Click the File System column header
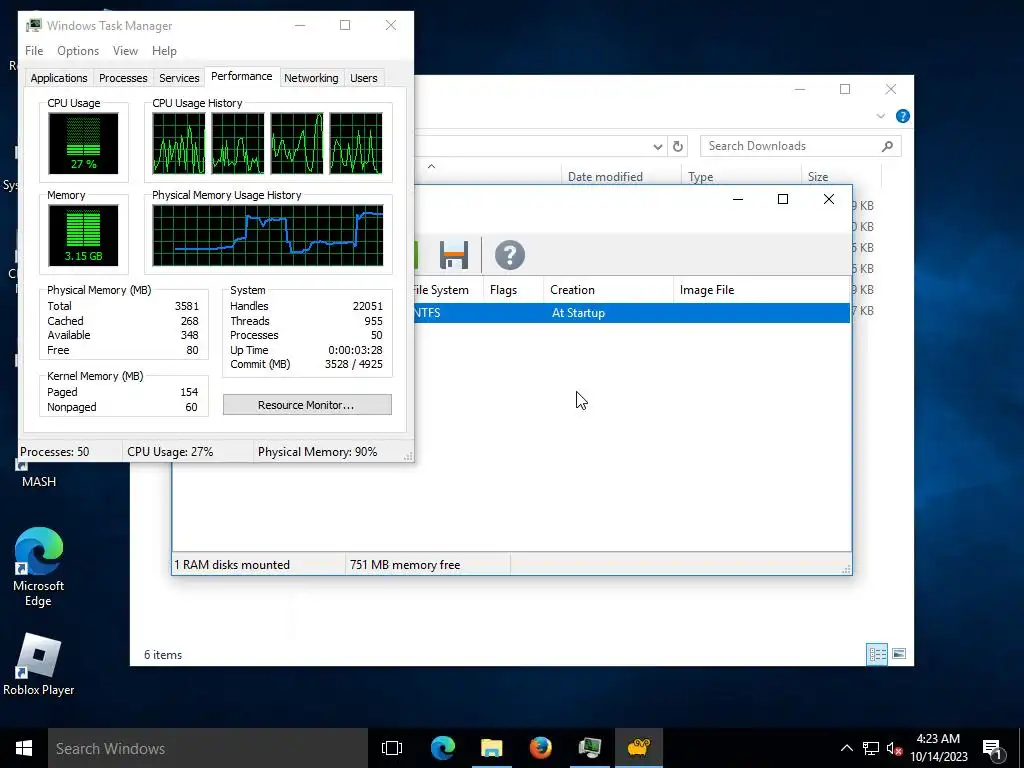The height and width of the screenshot is (768, 1024). coord(448,290)
